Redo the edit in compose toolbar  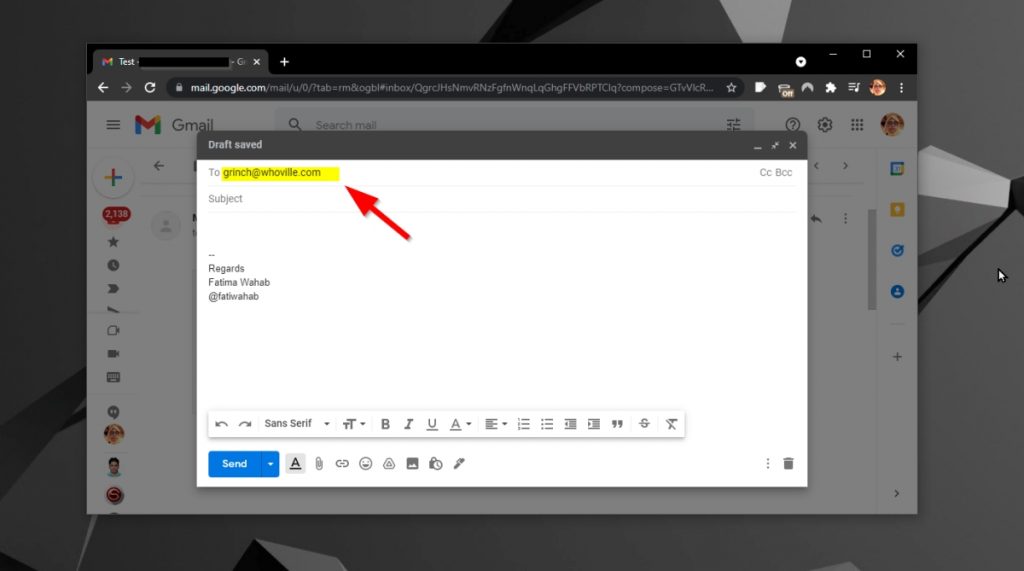coord(245,424)
